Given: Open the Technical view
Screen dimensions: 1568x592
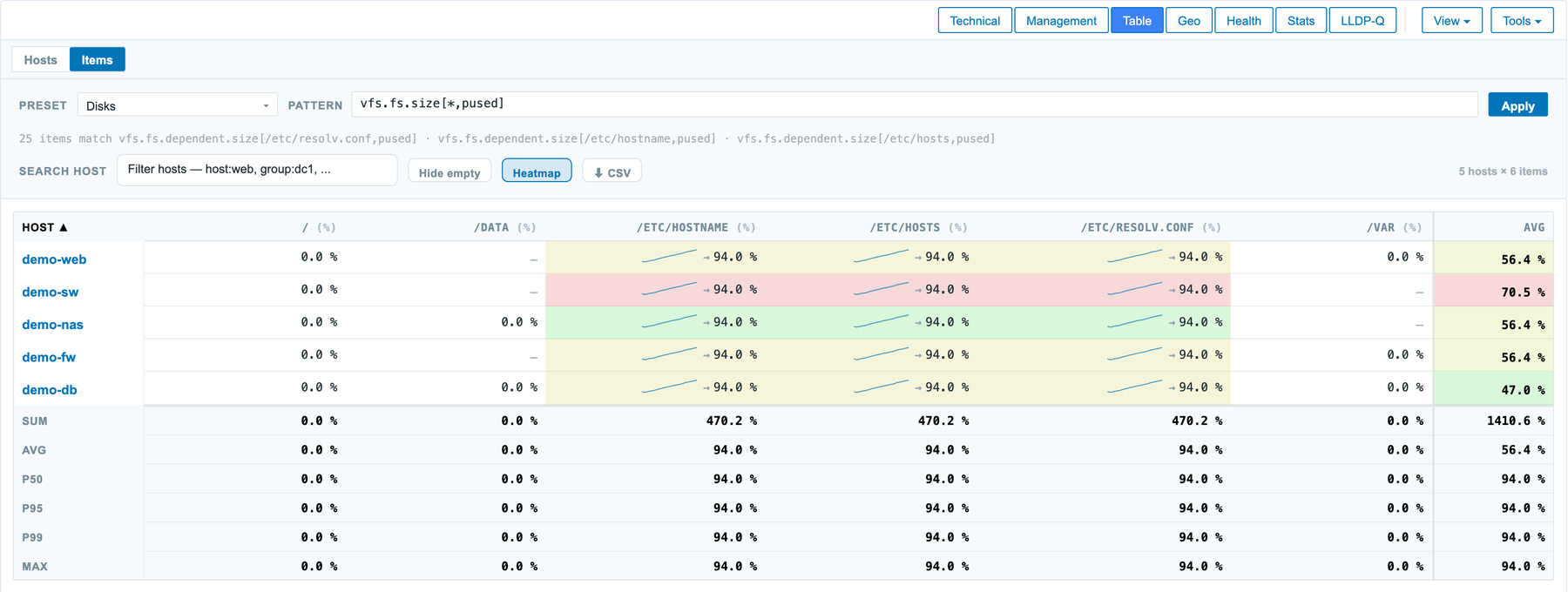Looking at the screenshot, I should [x=975, y=20].
